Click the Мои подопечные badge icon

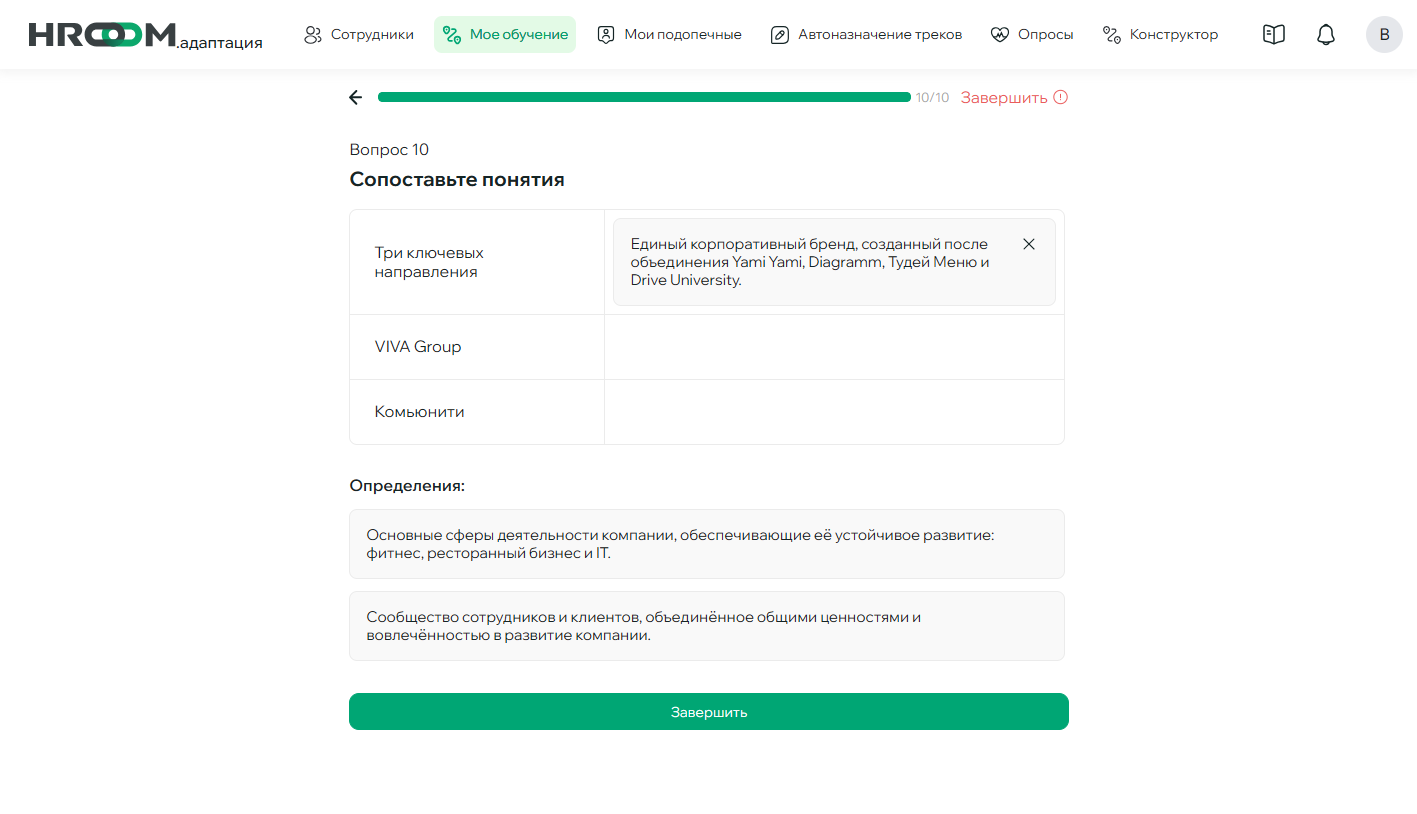pyautogui.click(x=605, y=34)
